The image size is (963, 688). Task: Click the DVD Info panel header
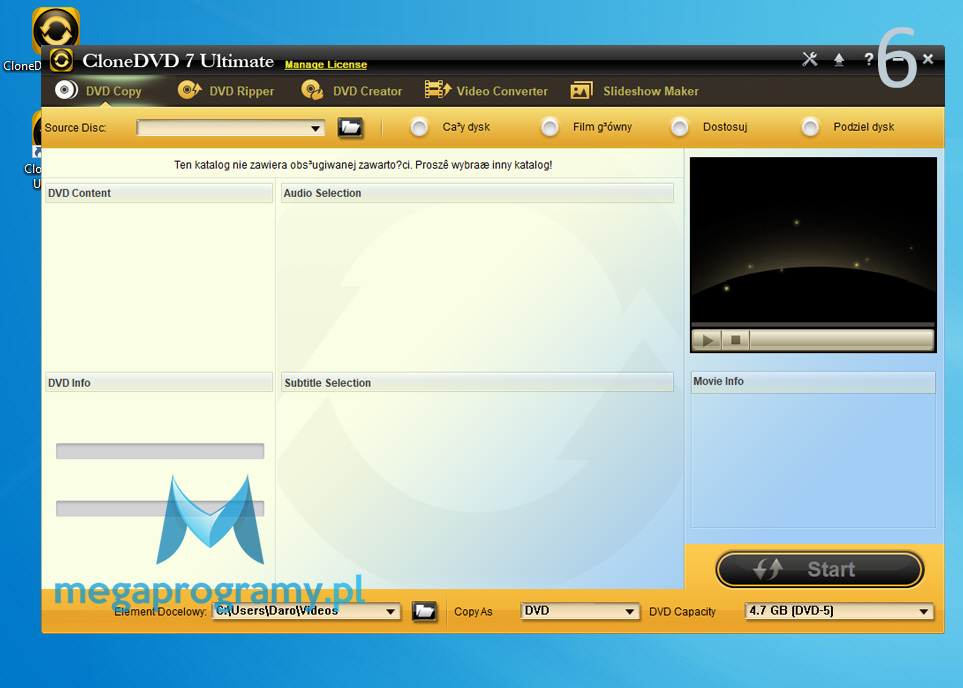(159, 382)
